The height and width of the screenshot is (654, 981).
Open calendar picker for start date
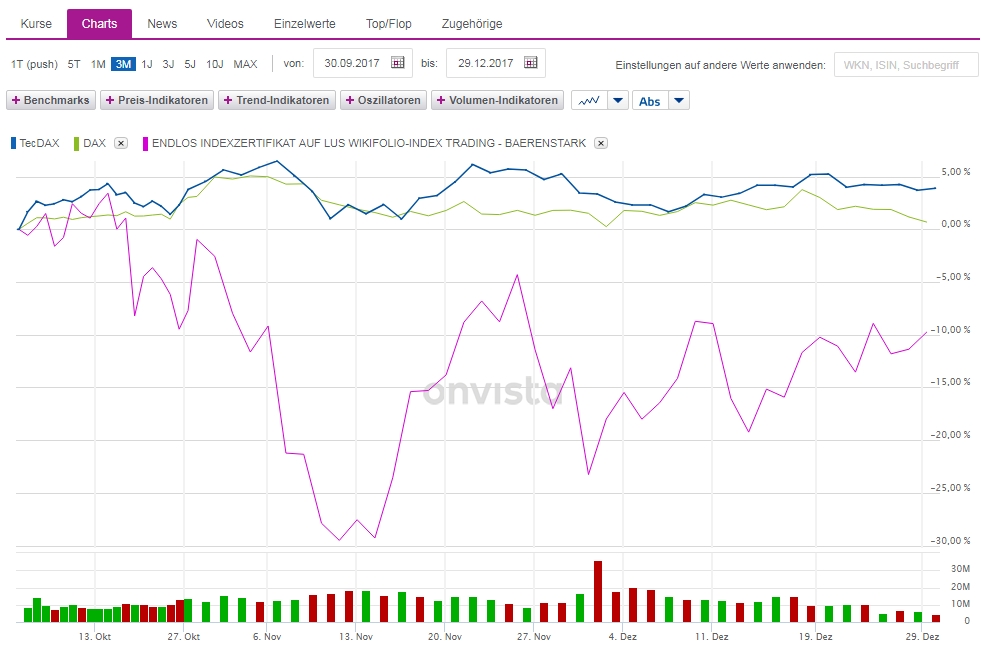[397, 63]
